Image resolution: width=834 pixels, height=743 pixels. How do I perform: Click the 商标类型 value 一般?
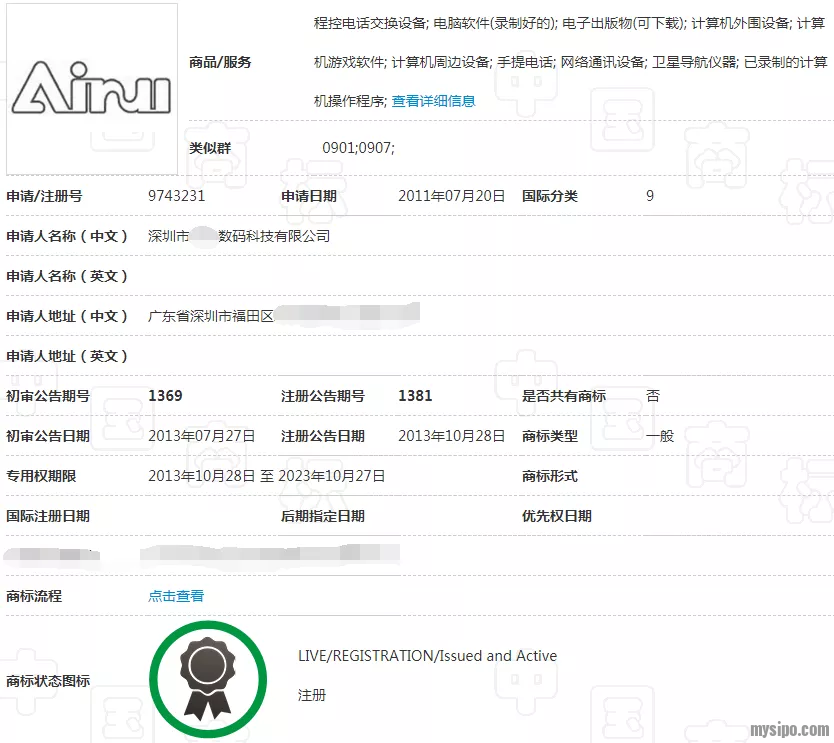point(660,436)
